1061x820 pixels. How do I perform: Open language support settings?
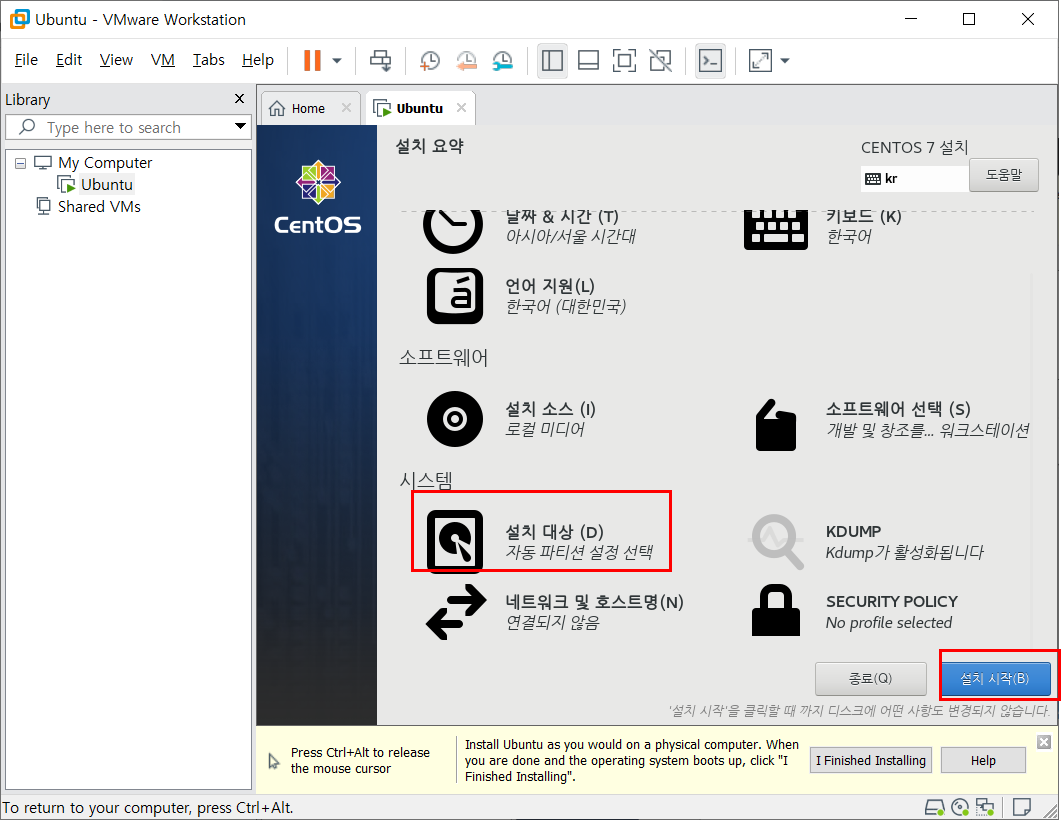point(526,296)
